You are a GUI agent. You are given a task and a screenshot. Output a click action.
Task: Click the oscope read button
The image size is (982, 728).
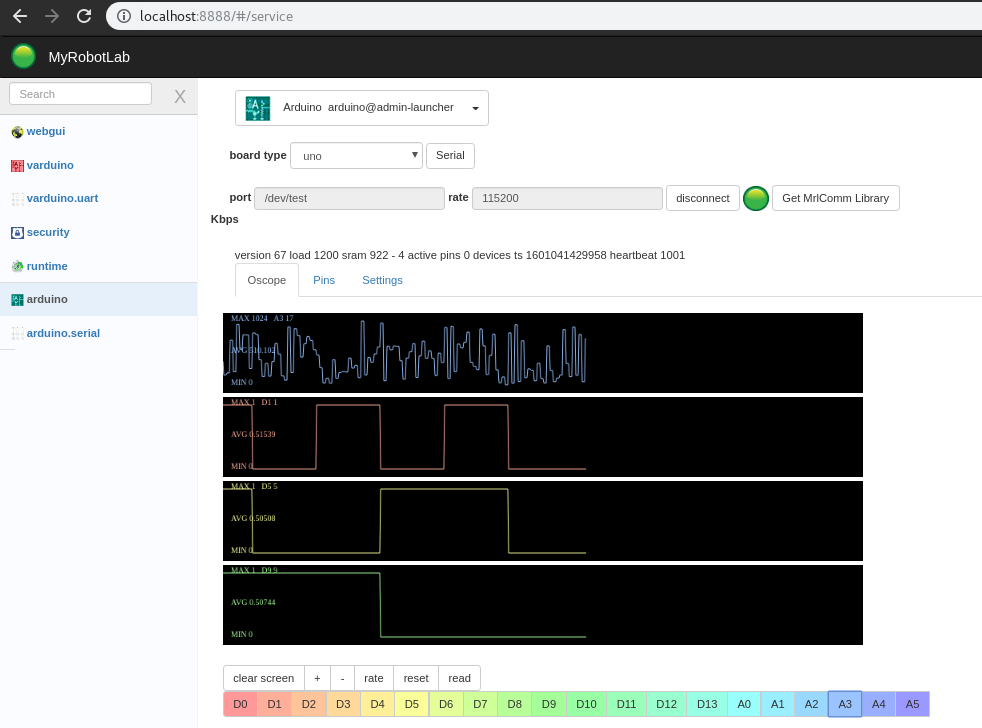[x=460, y=678]
